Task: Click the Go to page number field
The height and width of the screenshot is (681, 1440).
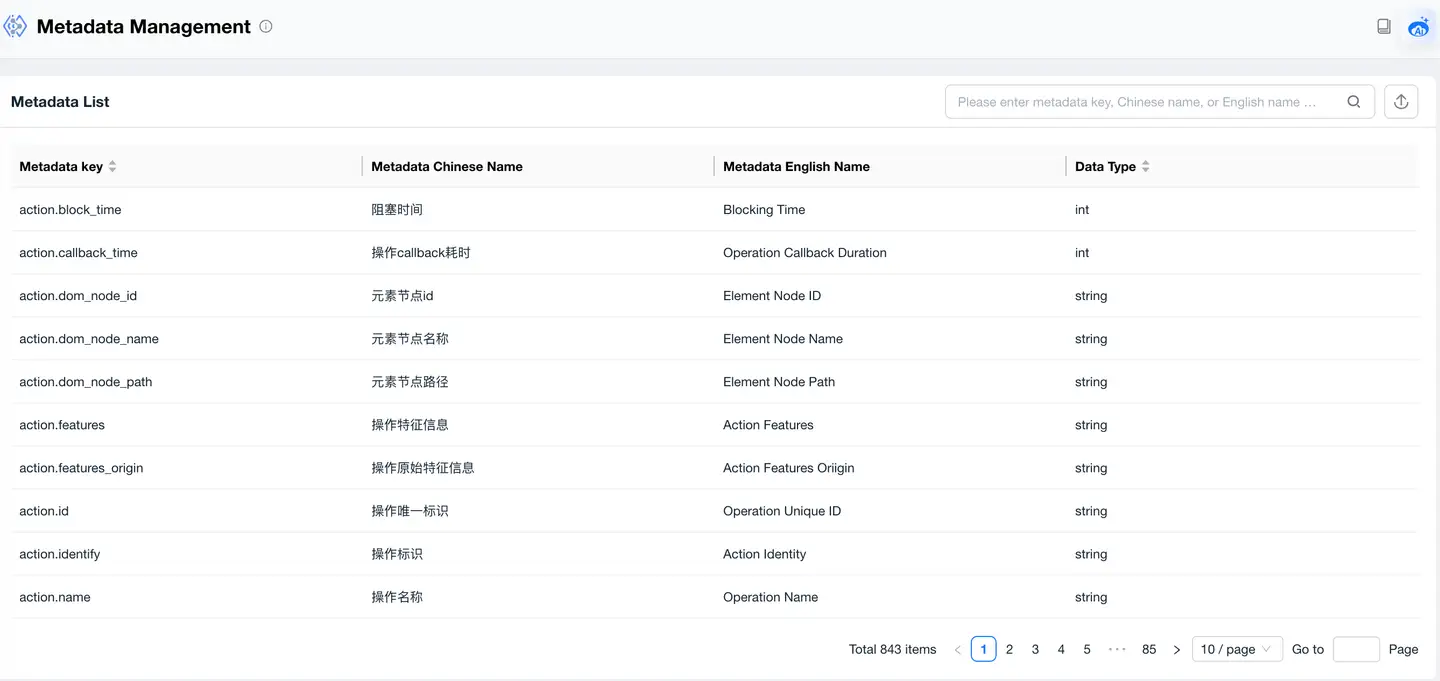Action: click(1356, 649)
